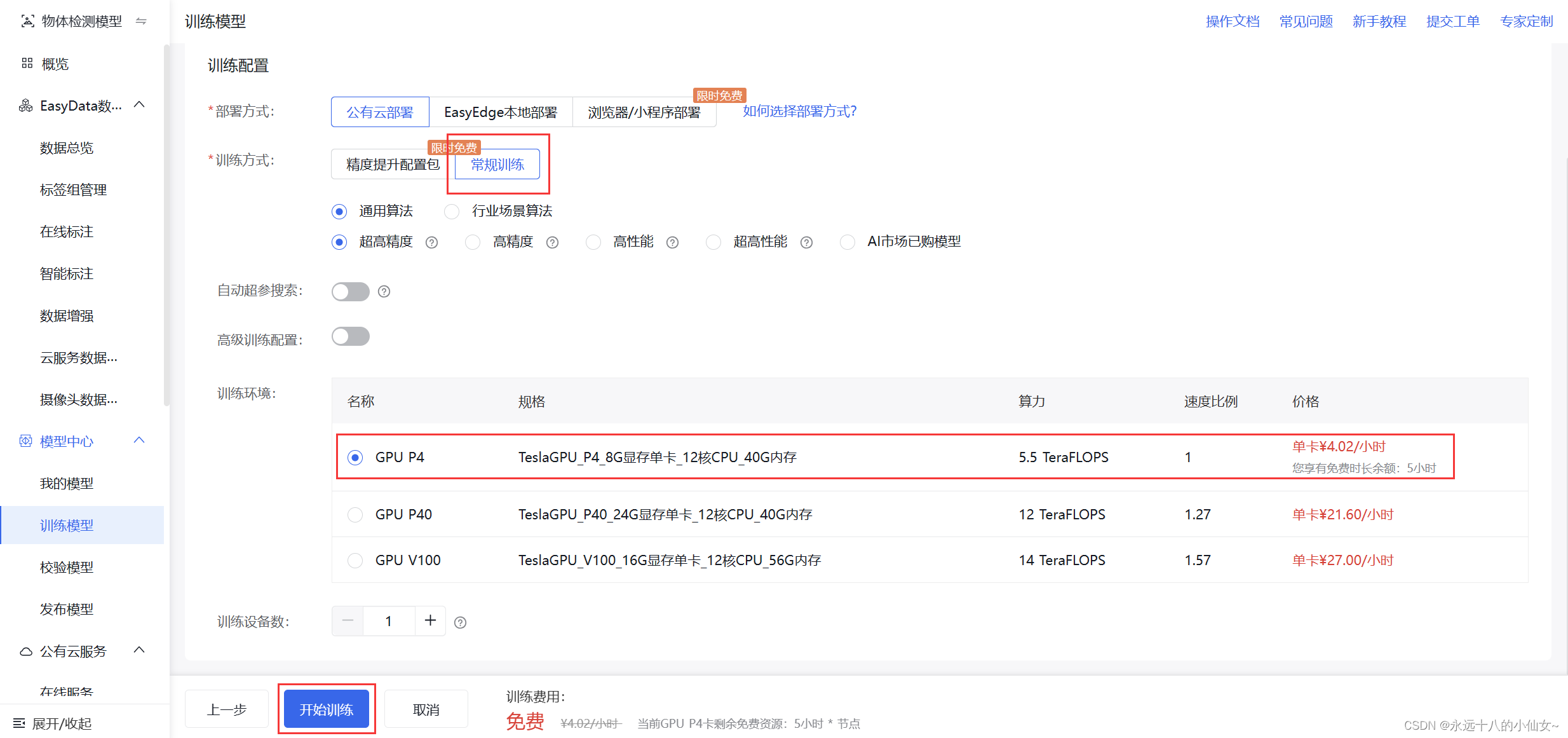This screenshot has width=1568, height=738.
Task: Click help icon beside 高性能
Action: [673, 242]
